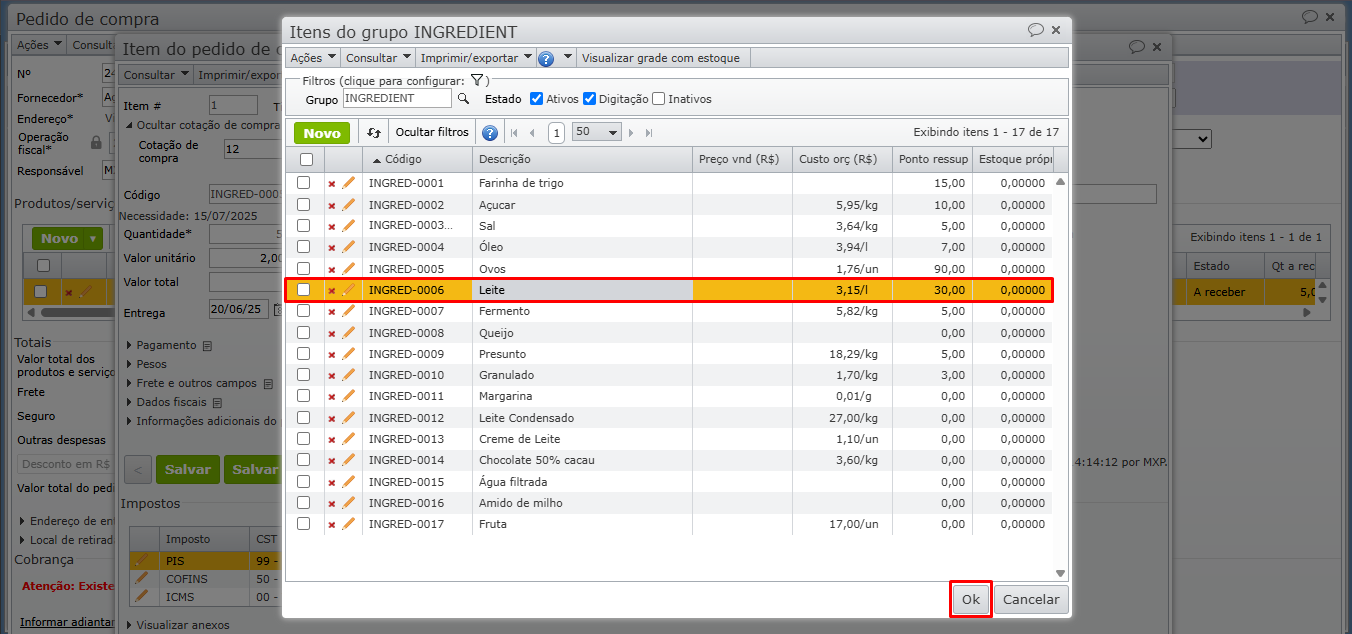Click the edit pencil for Queijo row
The image size is (1352, 634).
[x=349, y=332]
